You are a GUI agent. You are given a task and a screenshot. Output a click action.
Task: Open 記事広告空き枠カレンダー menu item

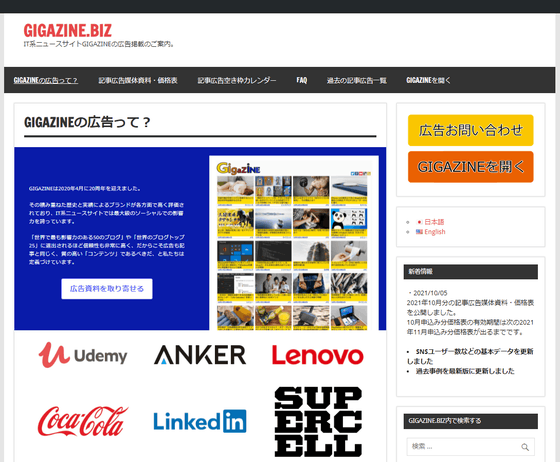[237, 80]
